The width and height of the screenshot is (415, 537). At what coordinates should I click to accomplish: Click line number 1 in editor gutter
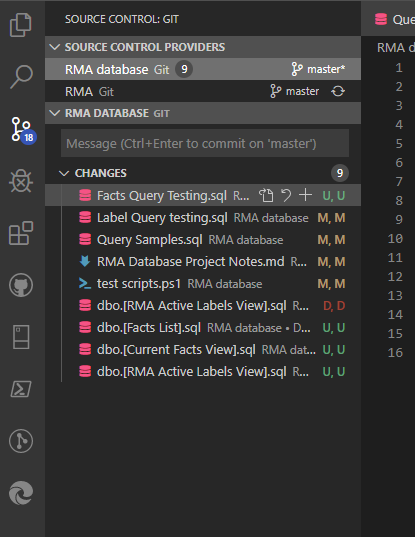pyautogui.click(x=399, y=67)
